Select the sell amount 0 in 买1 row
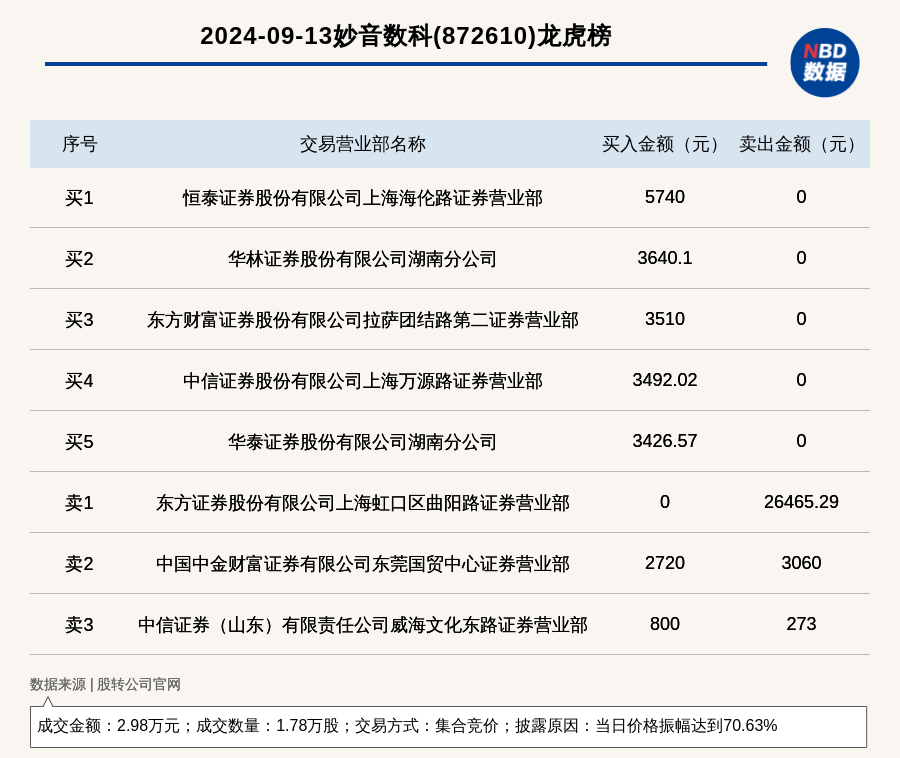Screen dimensions: 900x758 pos(801,197)
